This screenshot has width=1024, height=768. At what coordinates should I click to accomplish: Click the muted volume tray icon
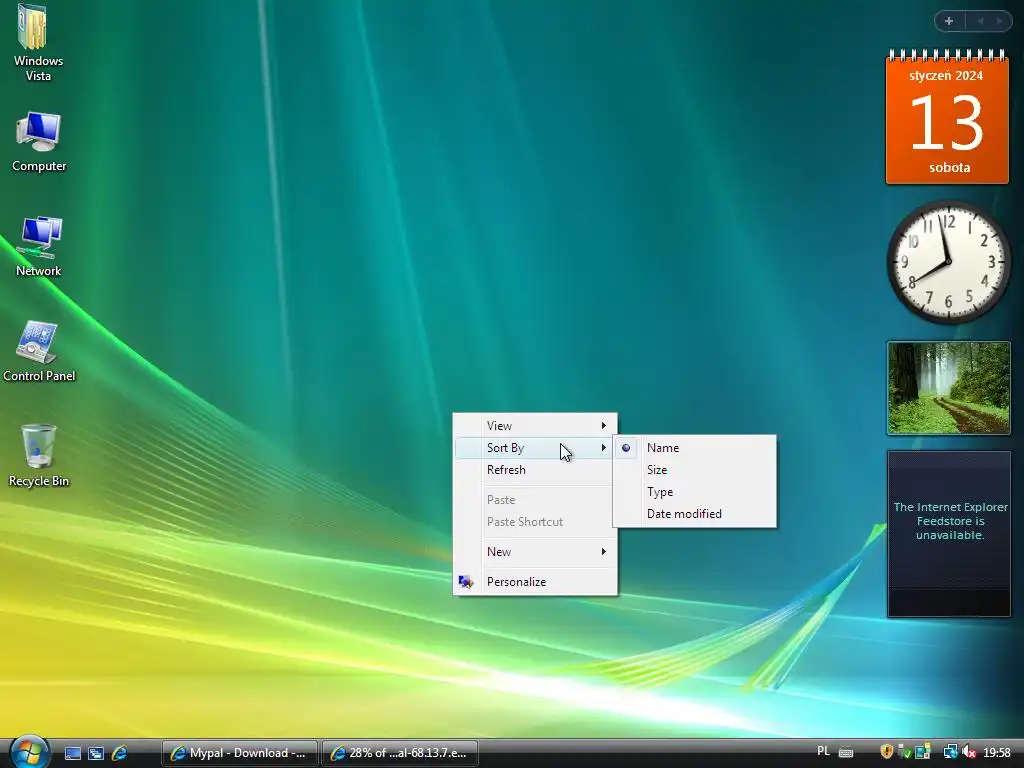click(969, 752)
